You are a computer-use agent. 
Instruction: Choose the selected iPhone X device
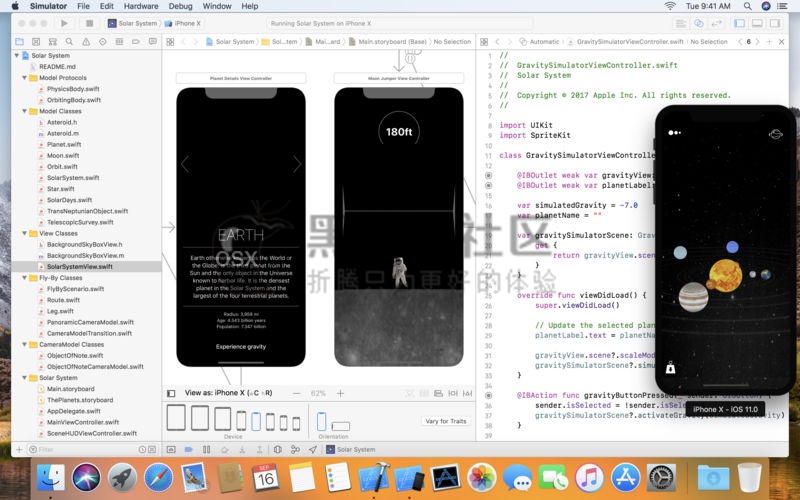click(x=256, y=421)
